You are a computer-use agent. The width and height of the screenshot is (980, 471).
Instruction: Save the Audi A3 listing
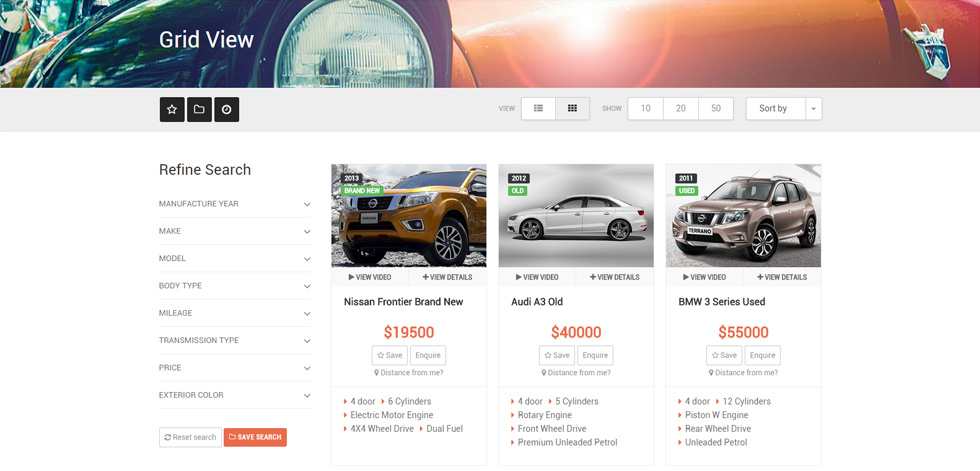pyautogui.click(x=557, y=355)
